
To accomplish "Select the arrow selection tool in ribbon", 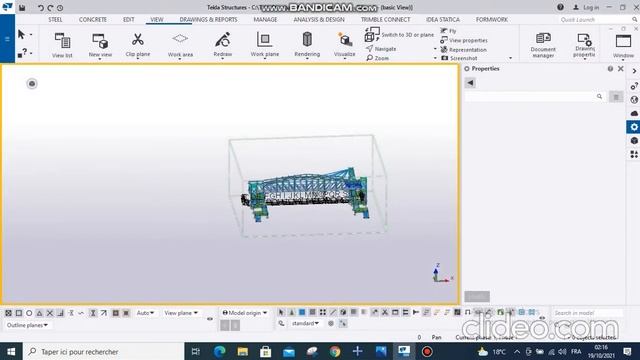I will pos(21,34).
